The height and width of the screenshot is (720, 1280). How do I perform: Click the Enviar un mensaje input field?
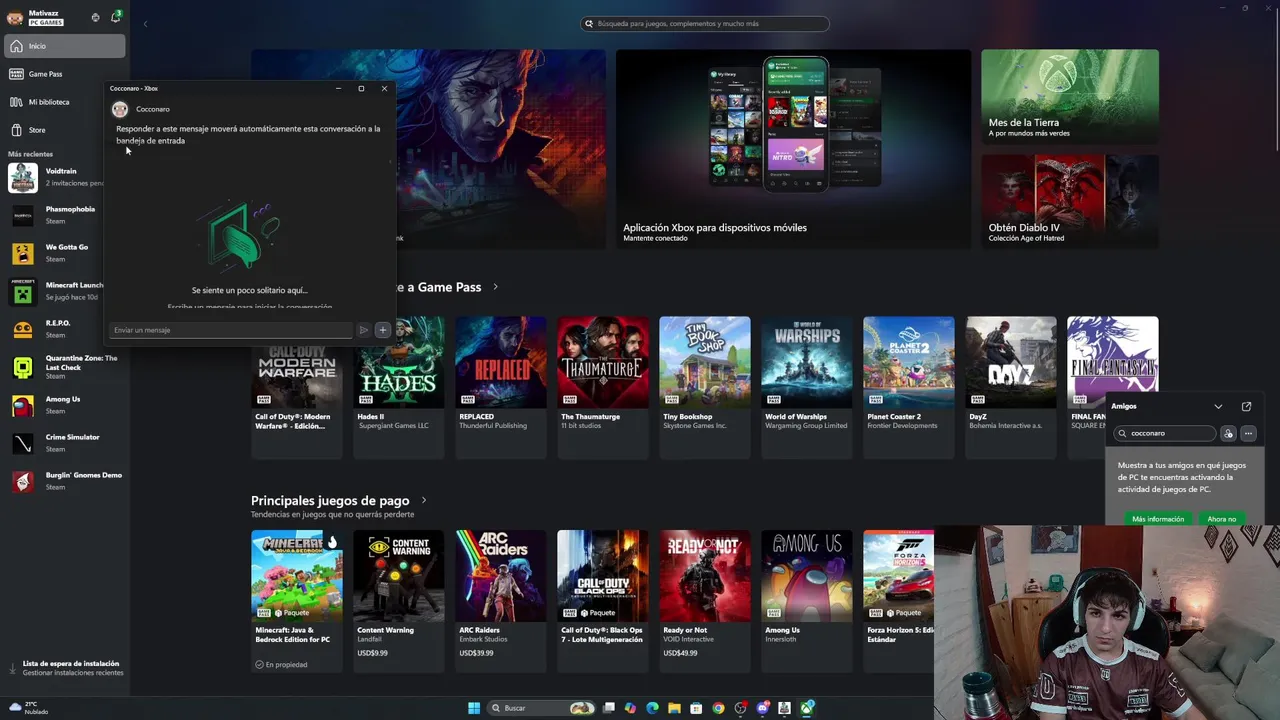coord(231,330)
